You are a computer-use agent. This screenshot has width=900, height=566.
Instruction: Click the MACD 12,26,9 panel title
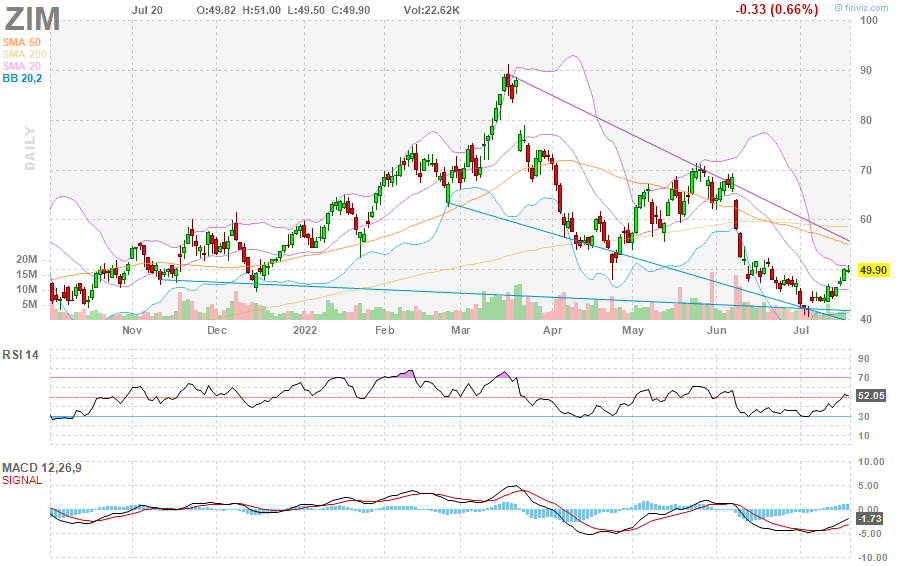42,468
